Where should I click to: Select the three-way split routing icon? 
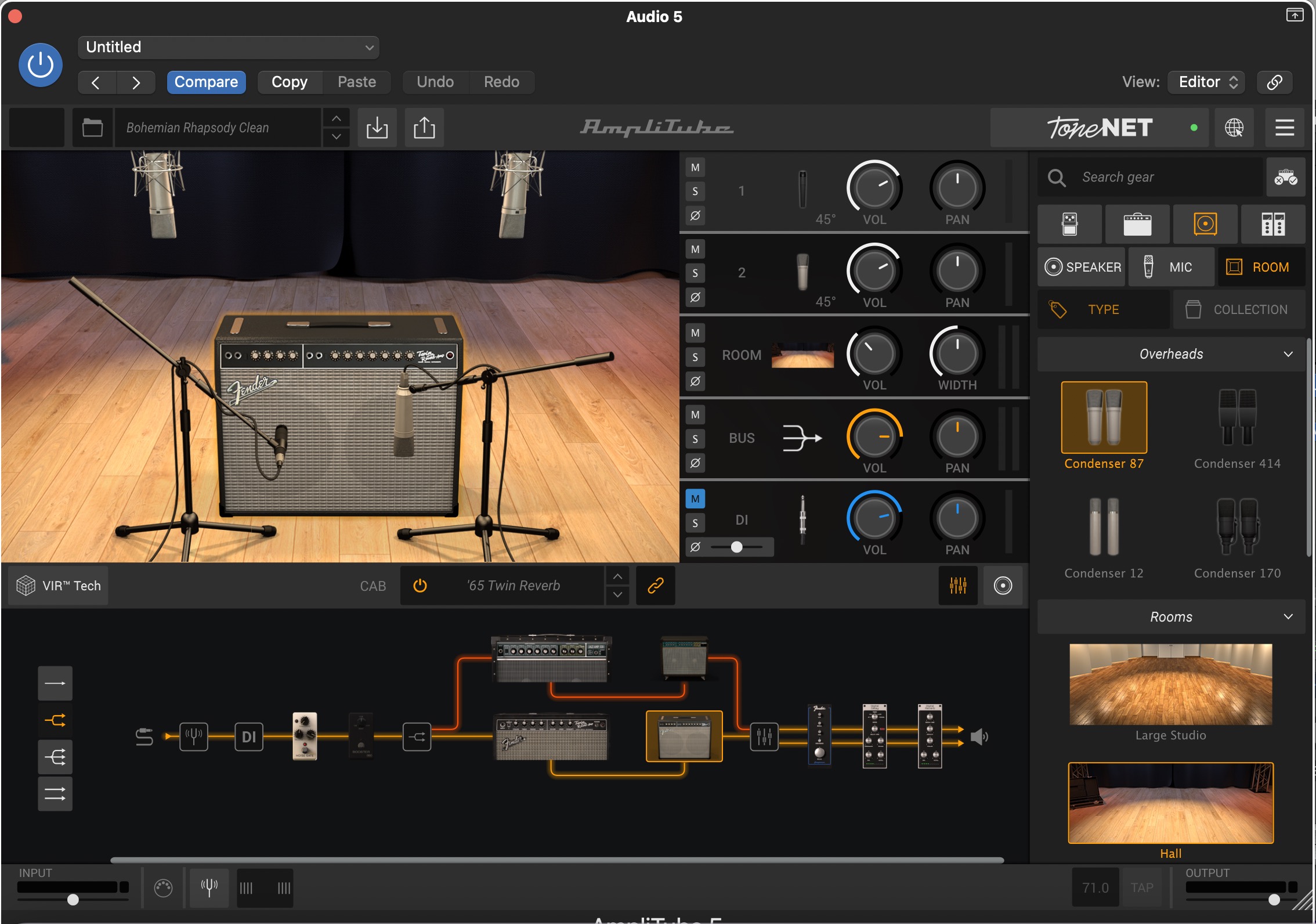click(x=55, y=757)
